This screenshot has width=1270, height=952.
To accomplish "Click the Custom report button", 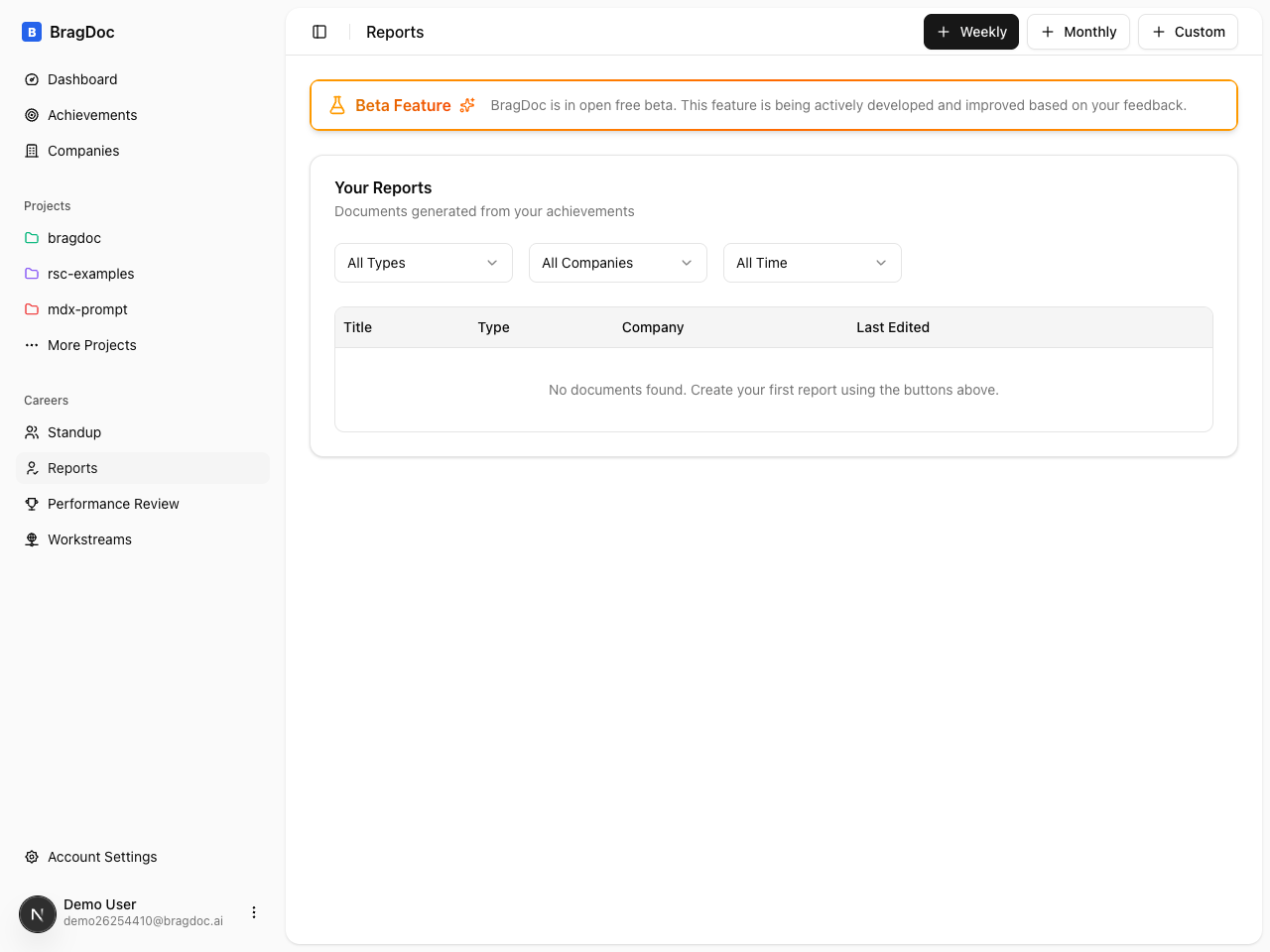I will click(1188, 32).
